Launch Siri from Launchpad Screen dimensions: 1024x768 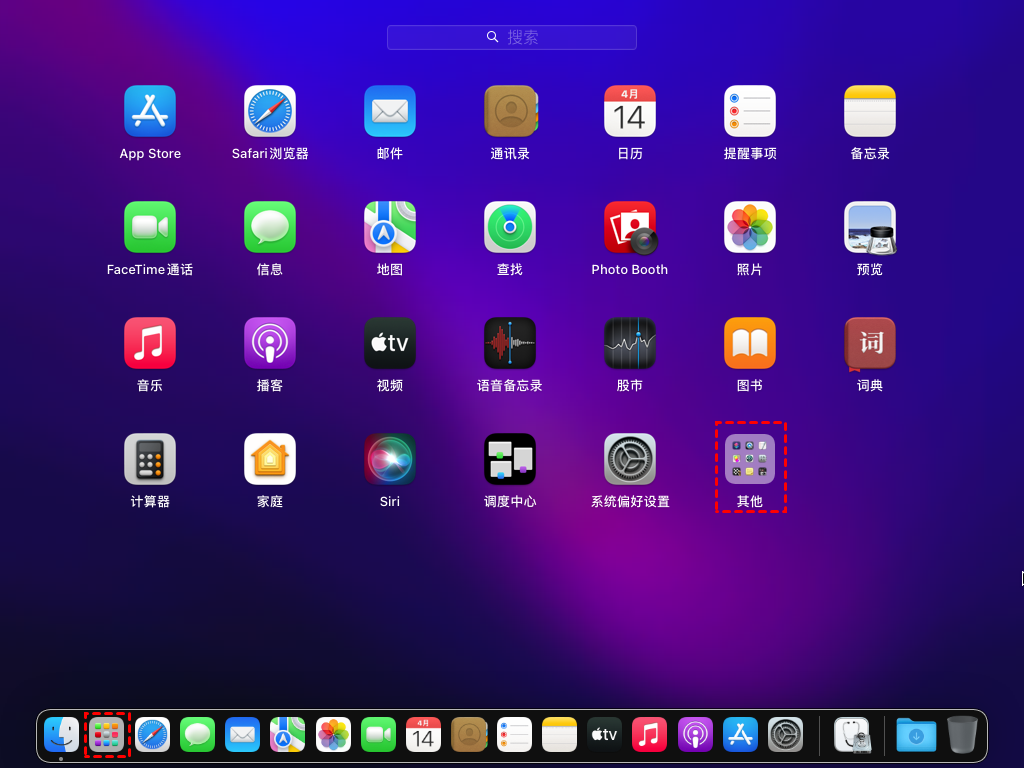[x=390, y=459]
